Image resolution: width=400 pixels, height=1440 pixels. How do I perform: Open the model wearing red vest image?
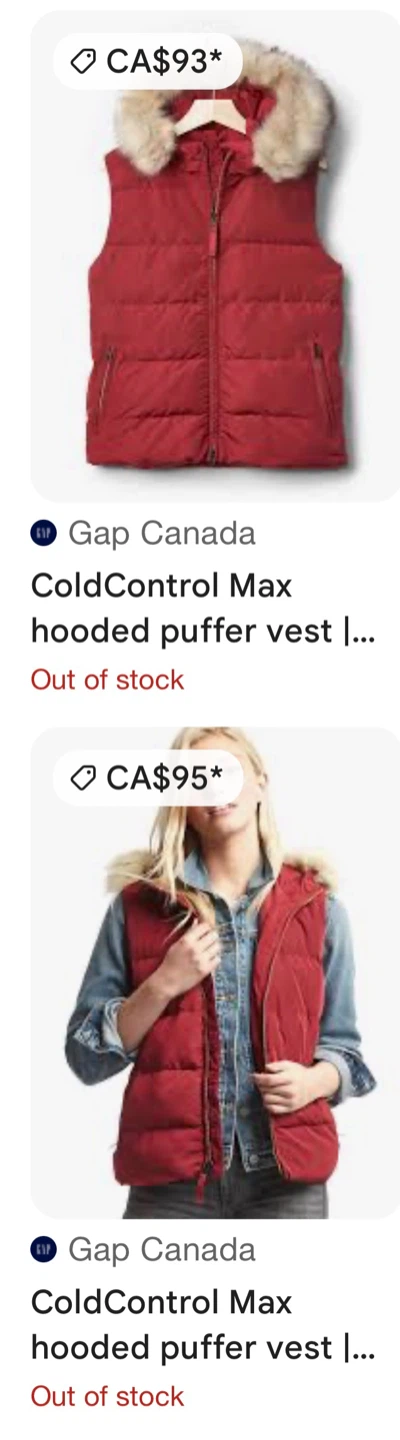coord(215,972)
